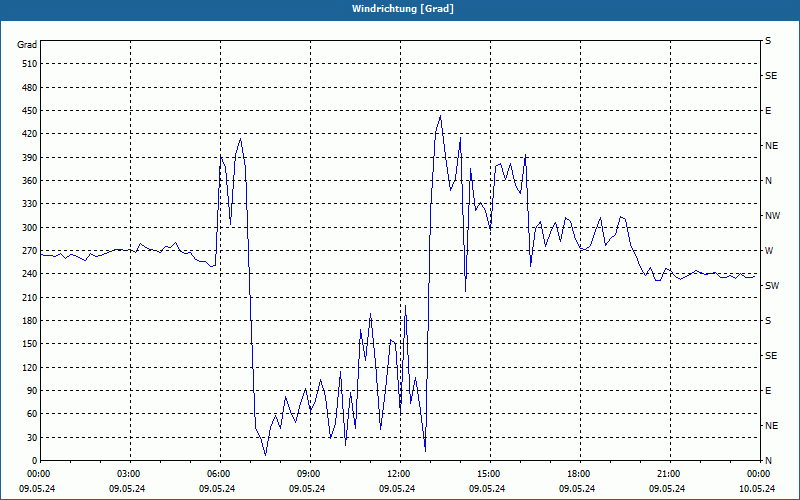Choose the 150 tick label on the left axis

coord(30,344)
